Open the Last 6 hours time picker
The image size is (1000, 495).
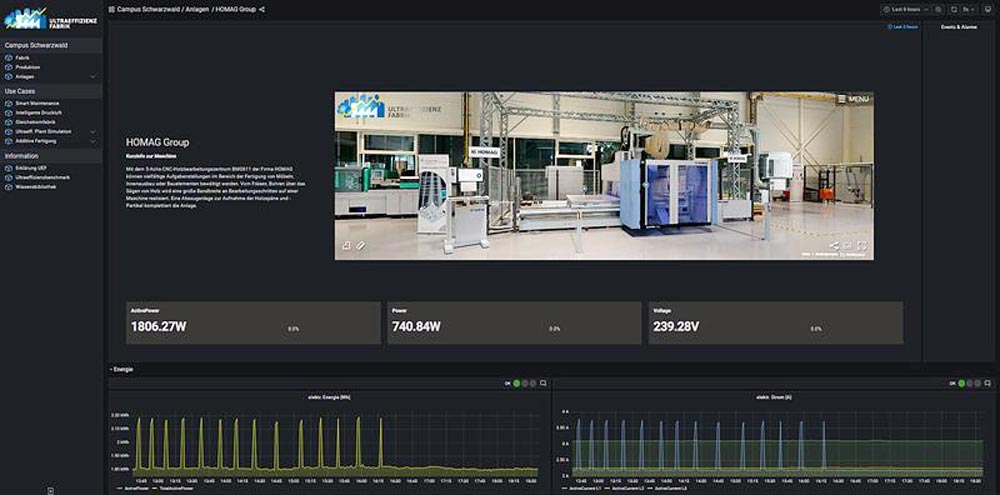pos(905,9)
